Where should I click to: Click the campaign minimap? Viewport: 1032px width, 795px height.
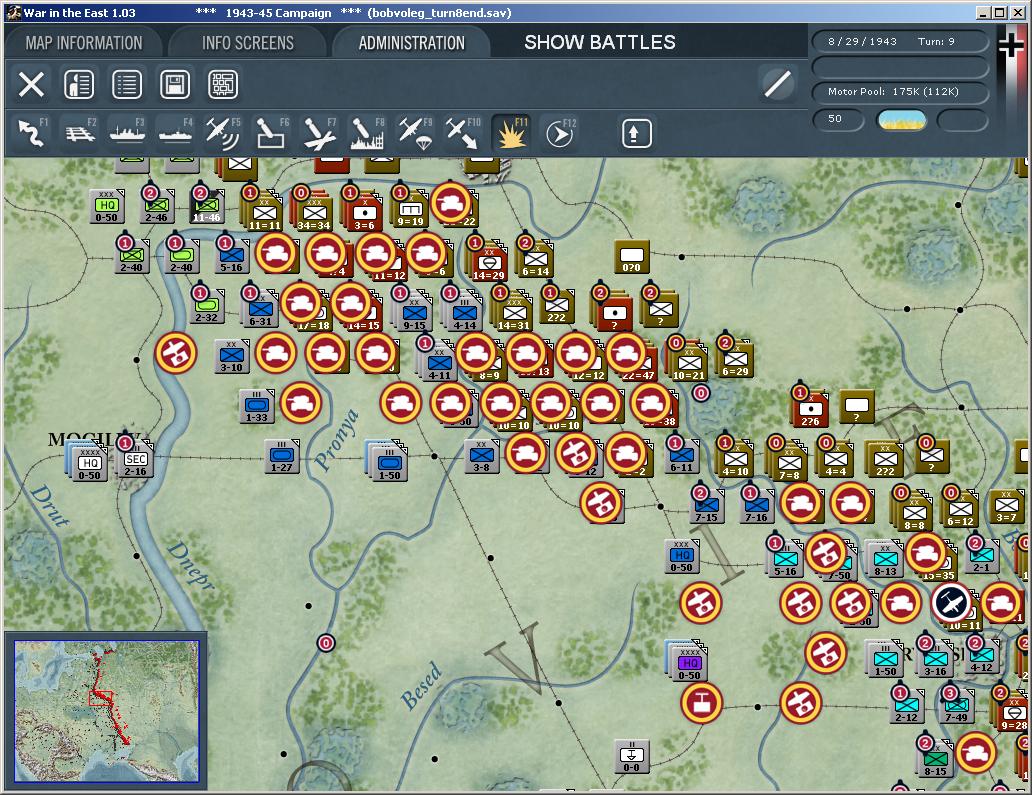pyautogui.click(x=106, y=711)
